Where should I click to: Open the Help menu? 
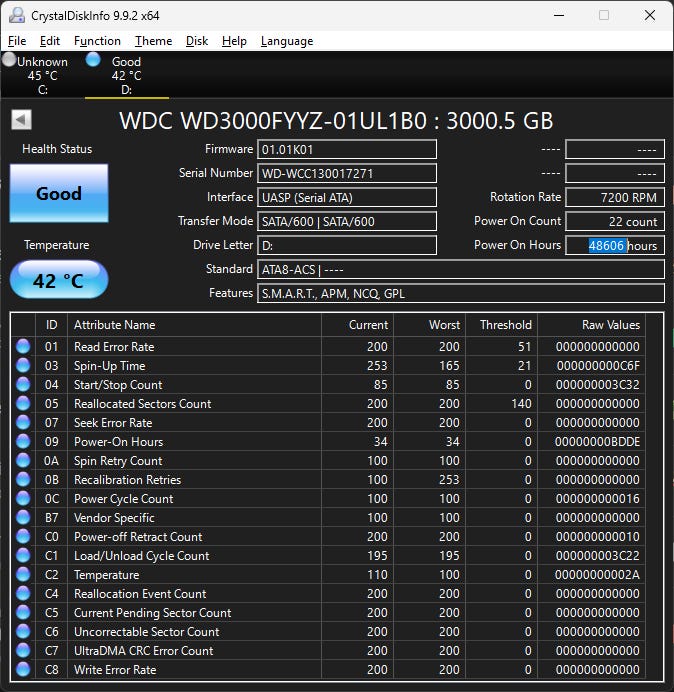234,41
